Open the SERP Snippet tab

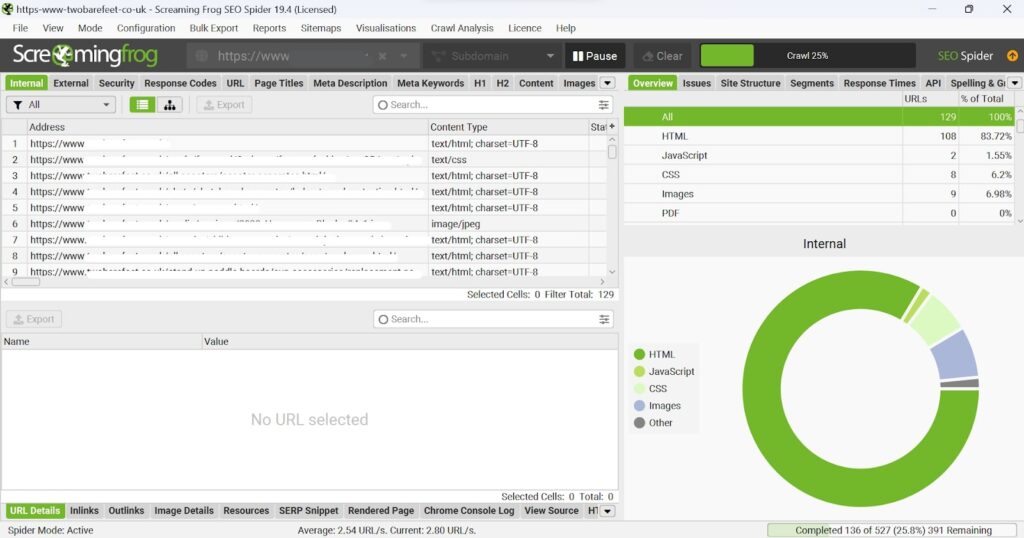tap(309, 511)
